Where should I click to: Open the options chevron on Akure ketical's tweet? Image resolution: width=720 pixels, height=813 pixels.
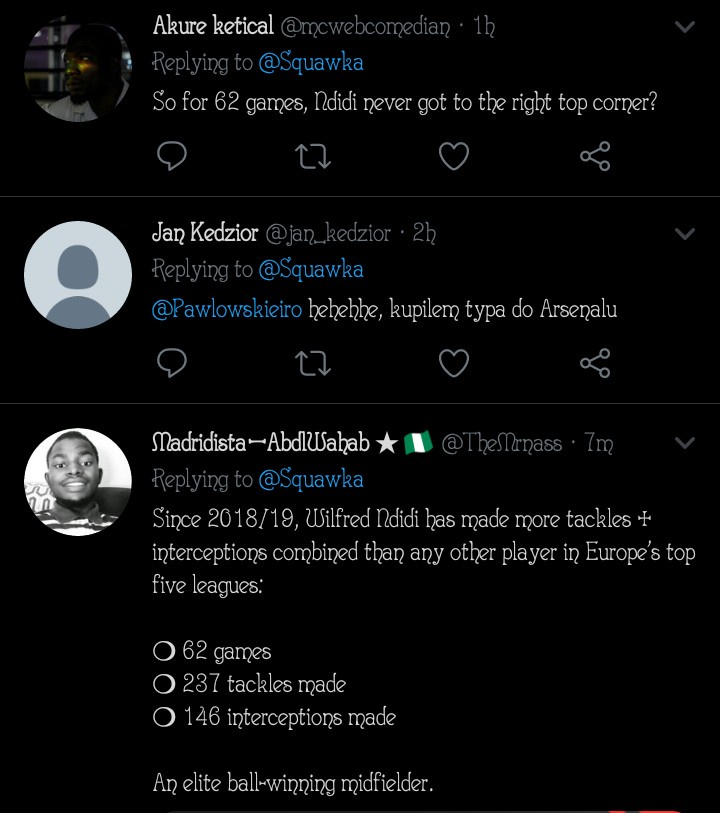click(685, 27)
